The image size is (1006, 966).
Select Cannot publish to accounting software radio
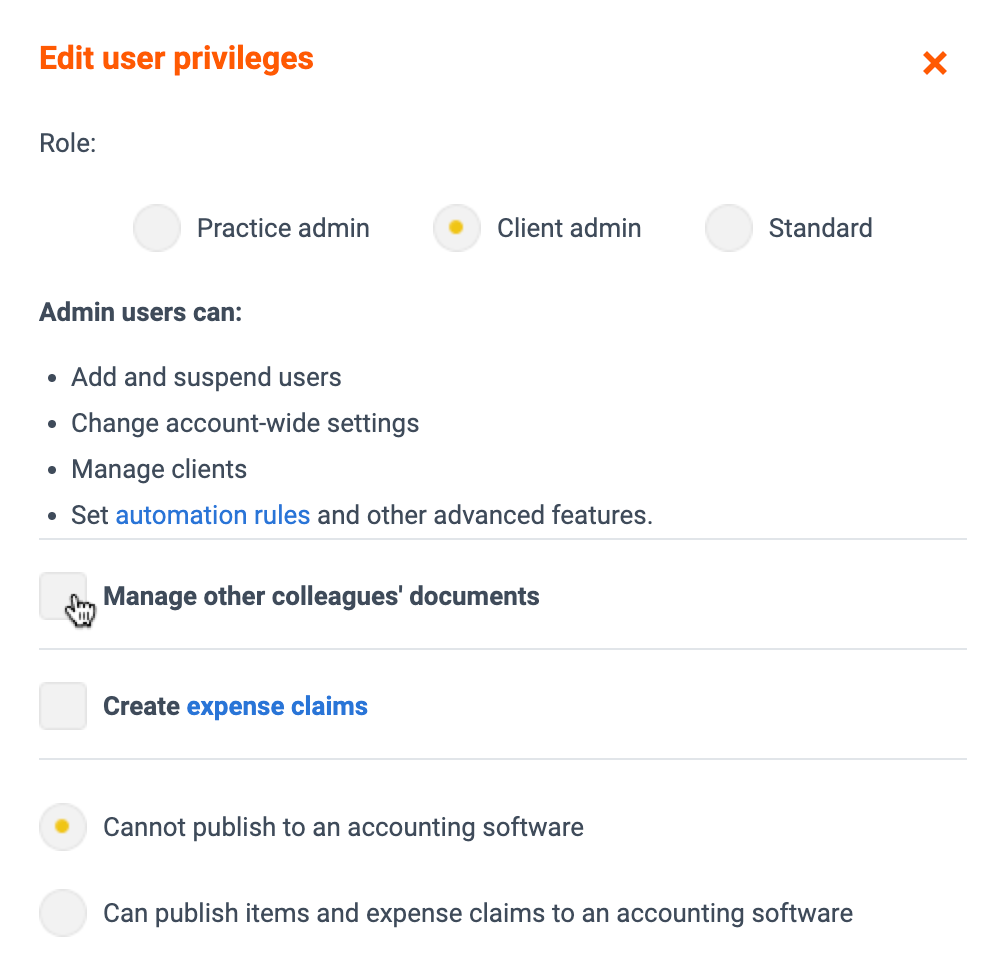pos(62,826)
